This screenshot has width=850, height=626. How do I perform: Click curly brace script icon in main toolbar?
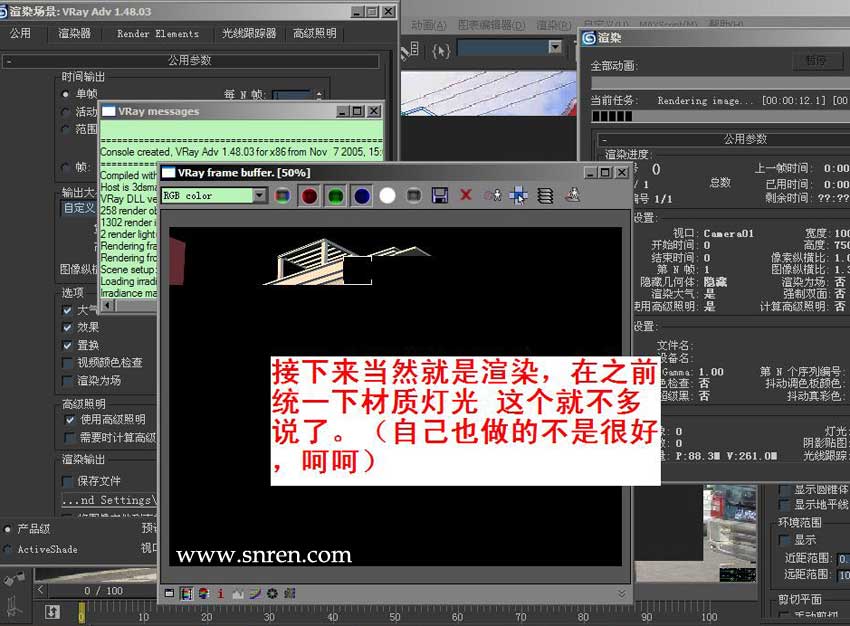click(441, 51)
